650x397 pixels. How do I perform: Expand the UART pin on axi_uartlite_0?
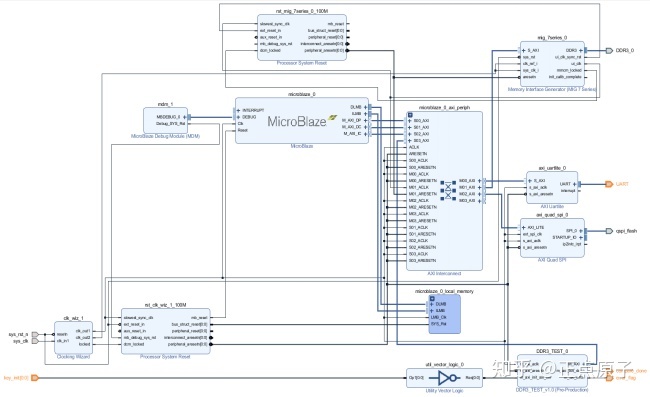click(x=575, y=184)
